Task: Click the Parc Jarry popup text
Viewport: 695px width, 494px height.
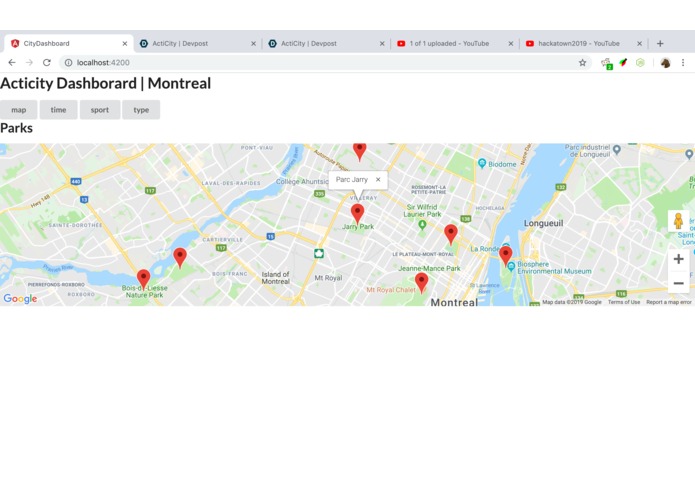Action: click(x=351, y=179)
